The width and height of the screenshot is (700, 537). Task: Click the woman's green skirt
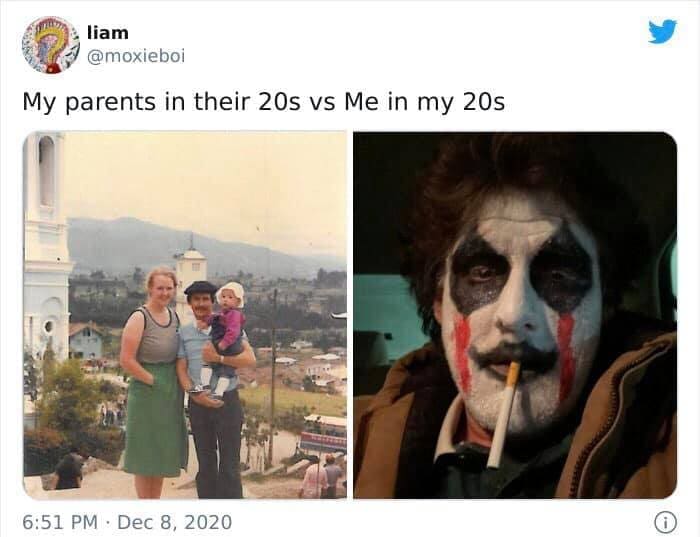coord(156,420)
